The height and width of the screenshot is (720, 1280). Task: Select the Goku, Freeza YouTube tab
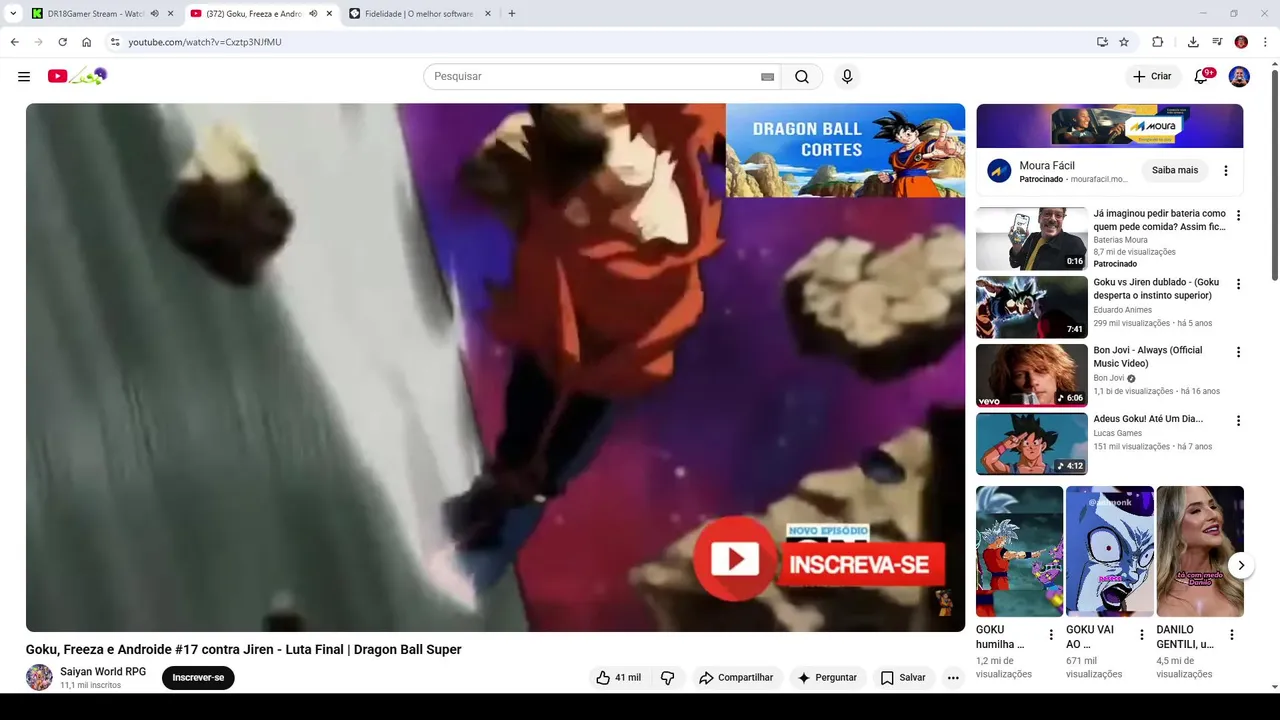[253, 14]
